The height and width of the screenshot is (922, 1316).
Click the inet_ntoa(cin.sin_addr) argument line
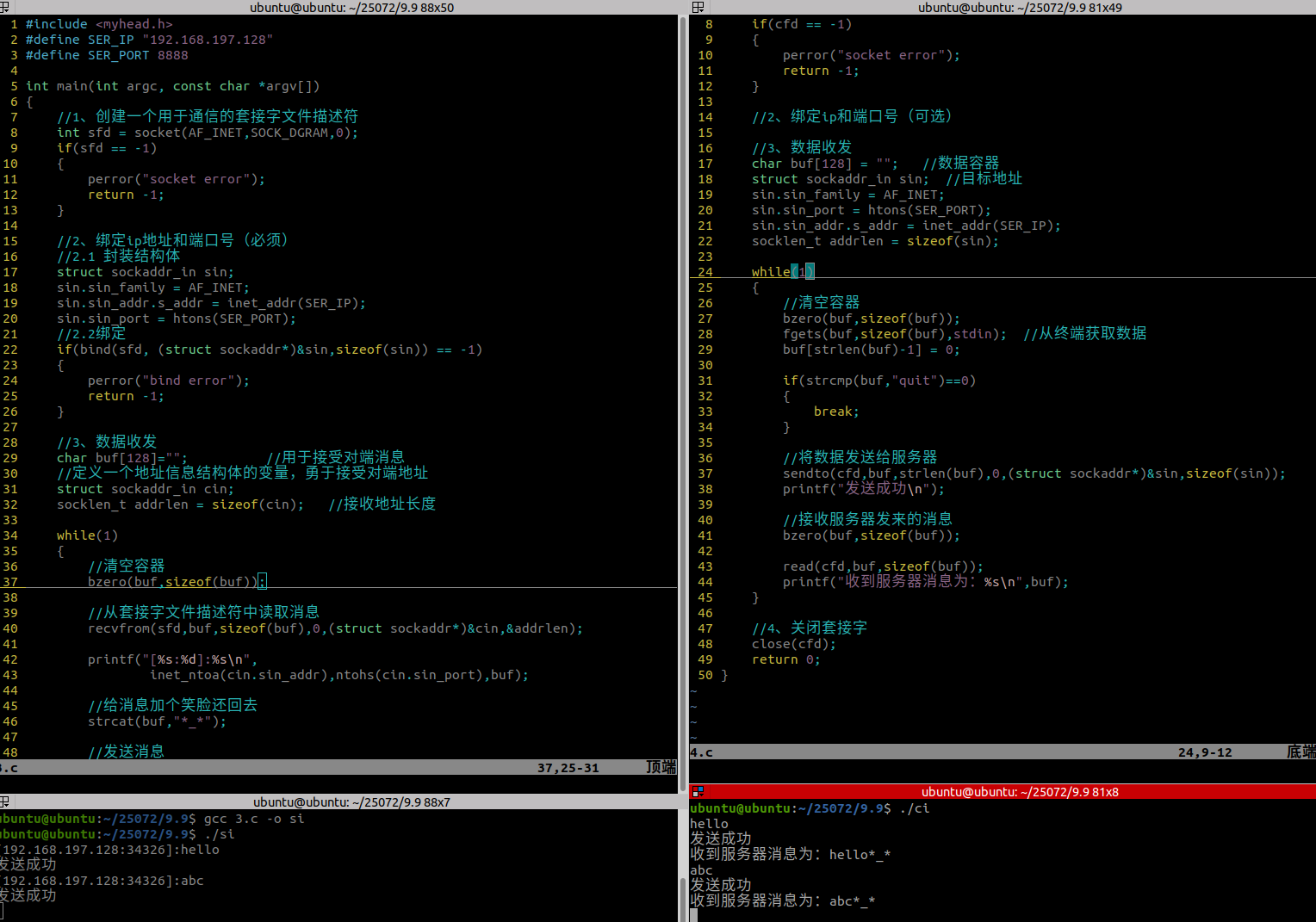click(x=339, y=675)
